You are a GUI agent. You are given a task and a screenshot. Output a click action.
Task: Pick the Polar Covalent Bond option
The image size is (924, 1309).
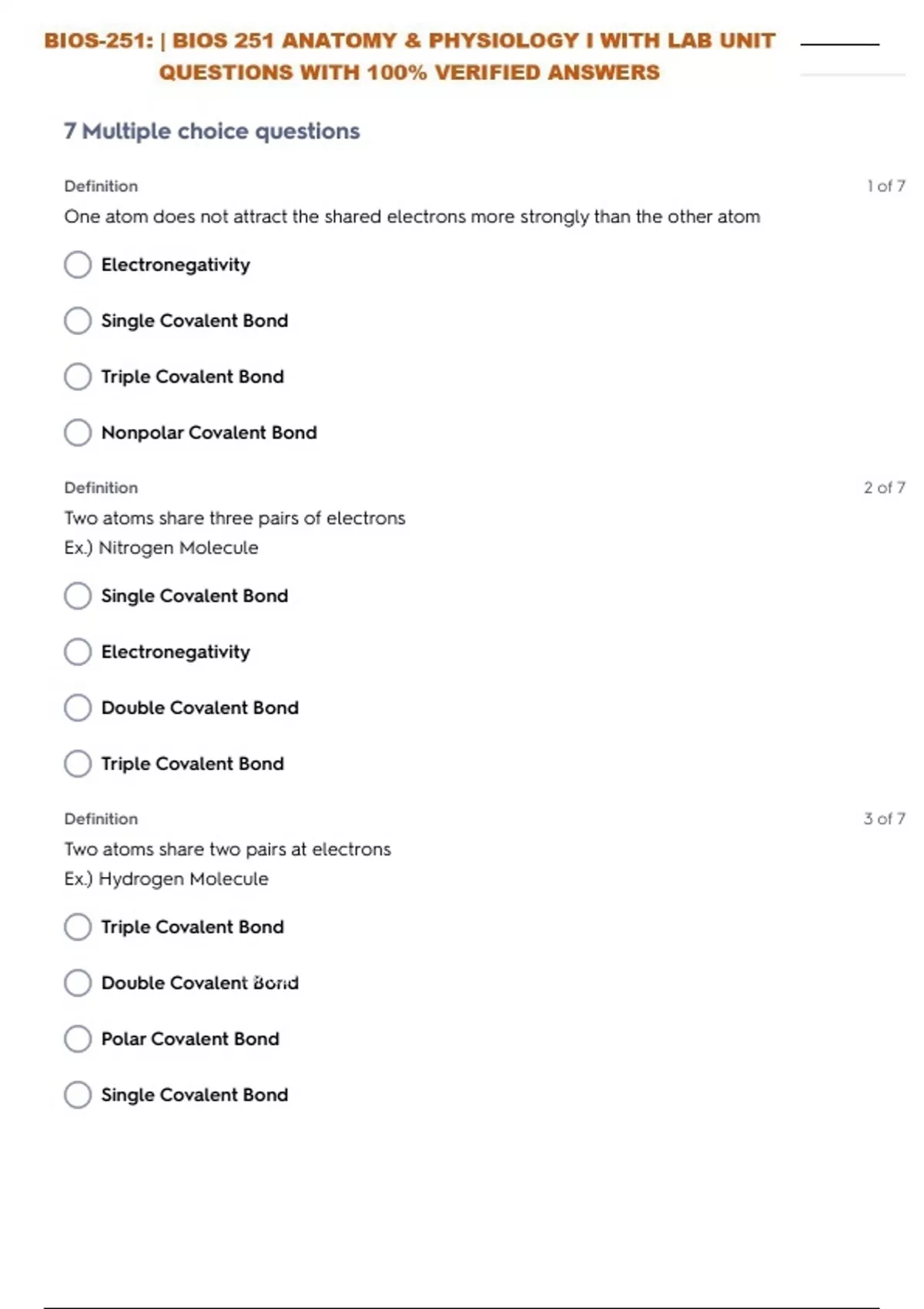78,1039
